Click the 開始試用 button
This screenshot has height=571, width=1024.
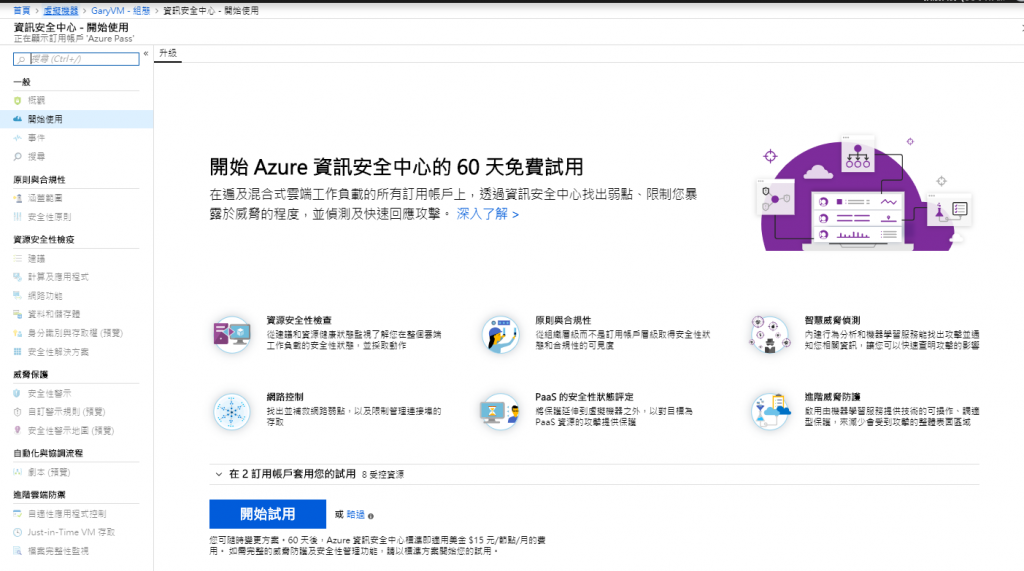pos(268,514)
